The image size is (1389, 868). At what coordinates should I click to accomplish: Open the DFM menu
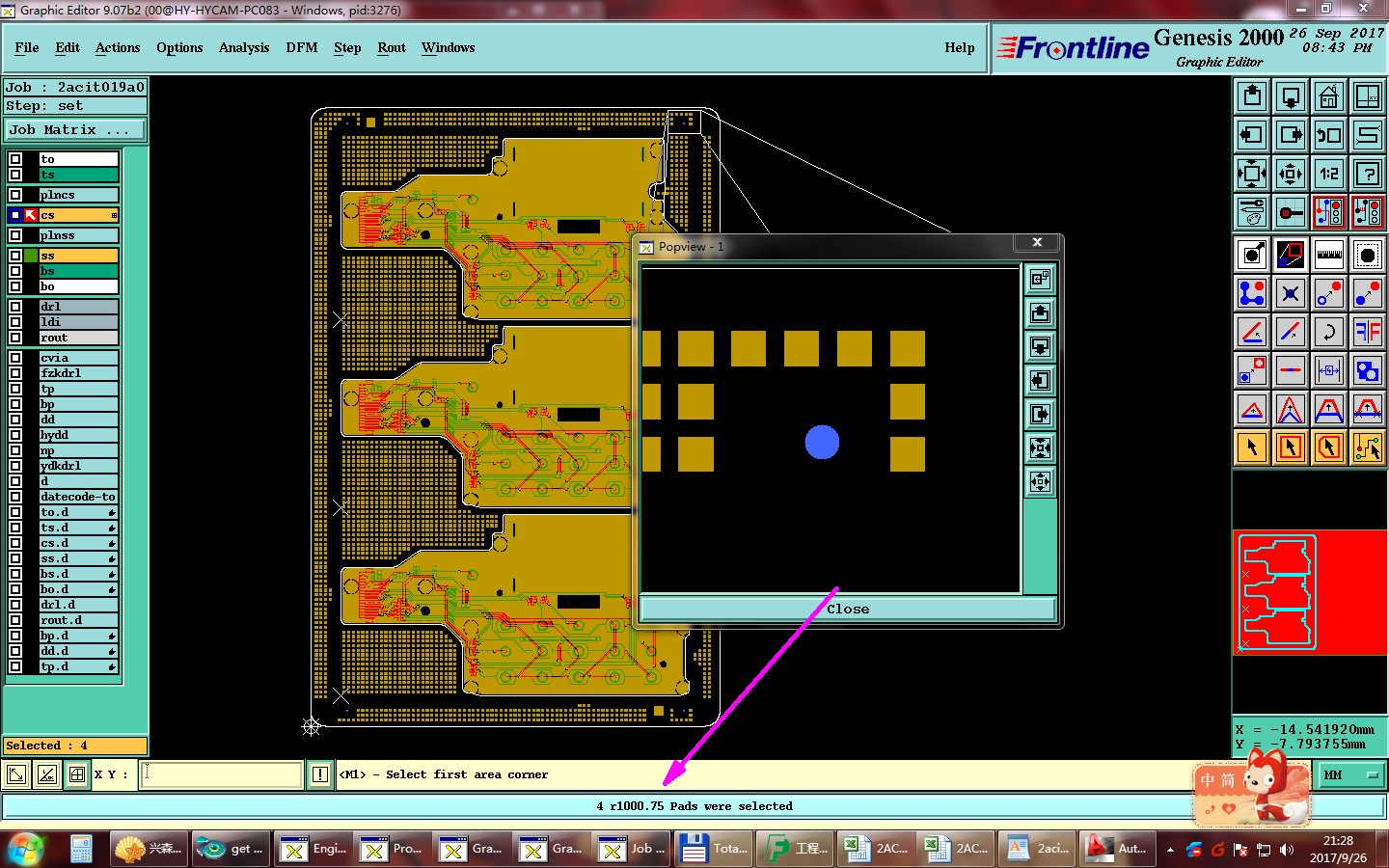coord(302,47)
